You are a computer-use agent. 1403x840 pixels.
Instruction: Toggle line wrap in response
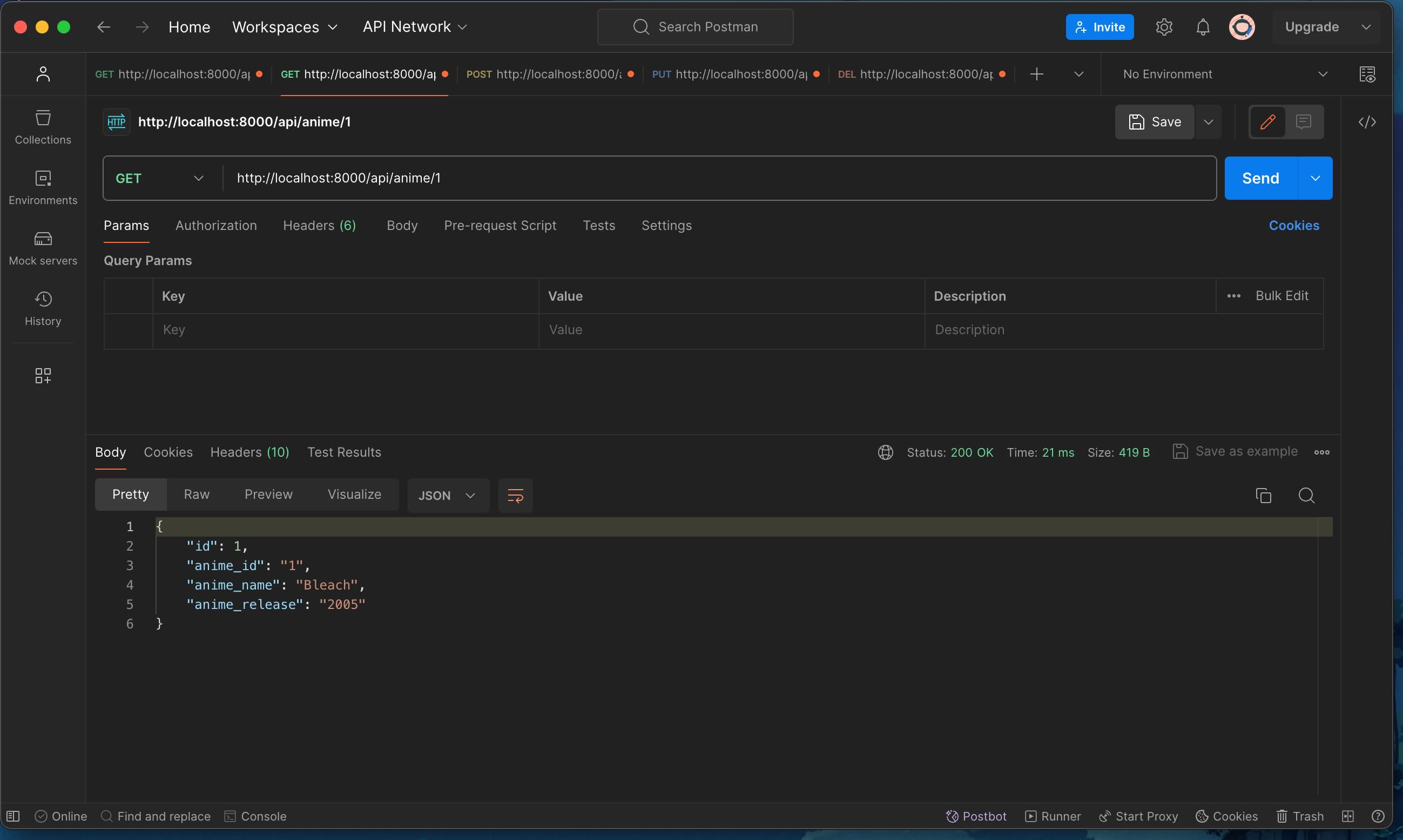(x=515, y=495)
